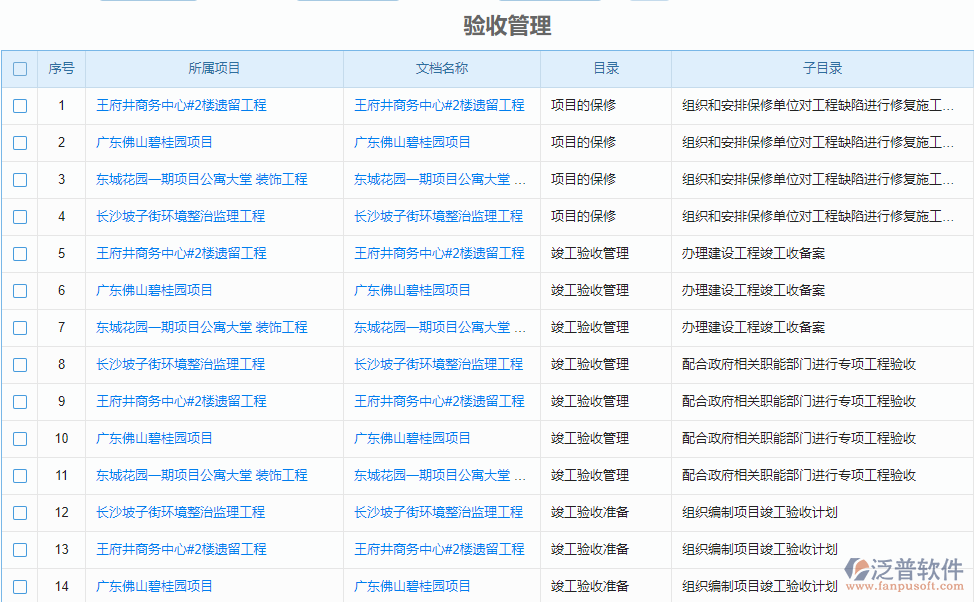The height and width of the screenshot is (602, 974).
Task: Check the checkbox for row 14
Action: pyautogui.click(x=19, y=586)
